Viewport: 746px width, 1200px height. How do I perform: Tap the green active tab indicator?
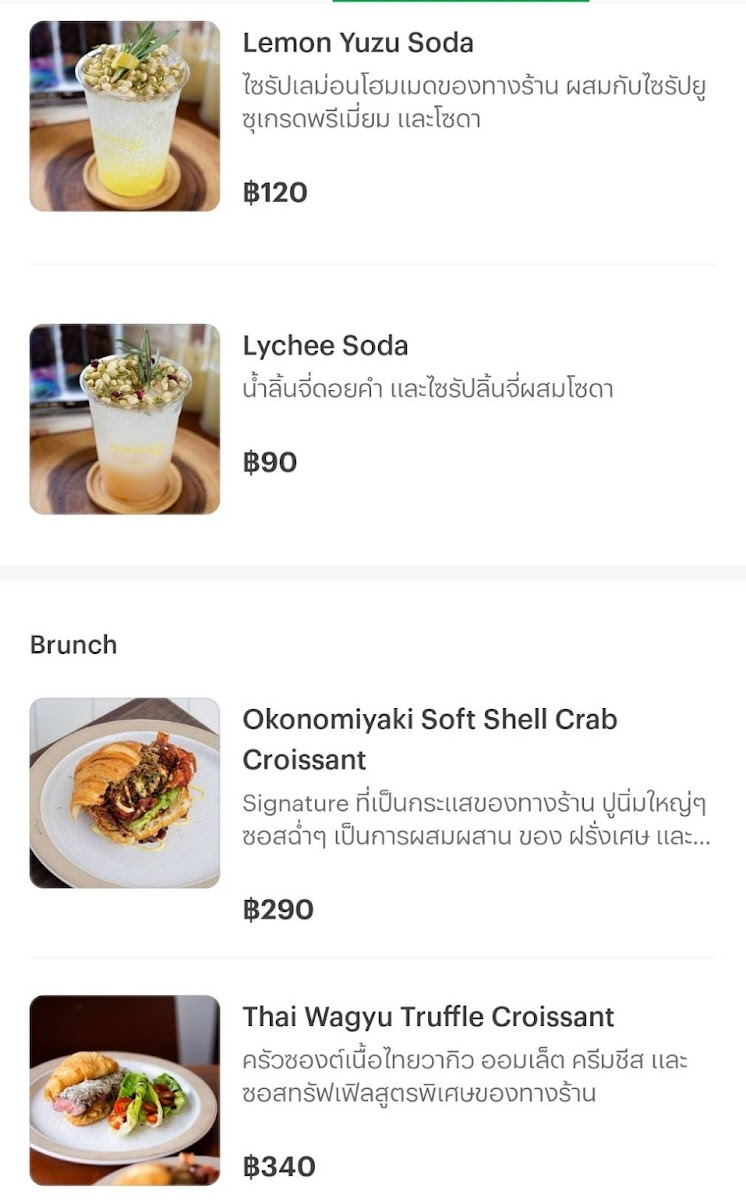[x=460, y=1]
